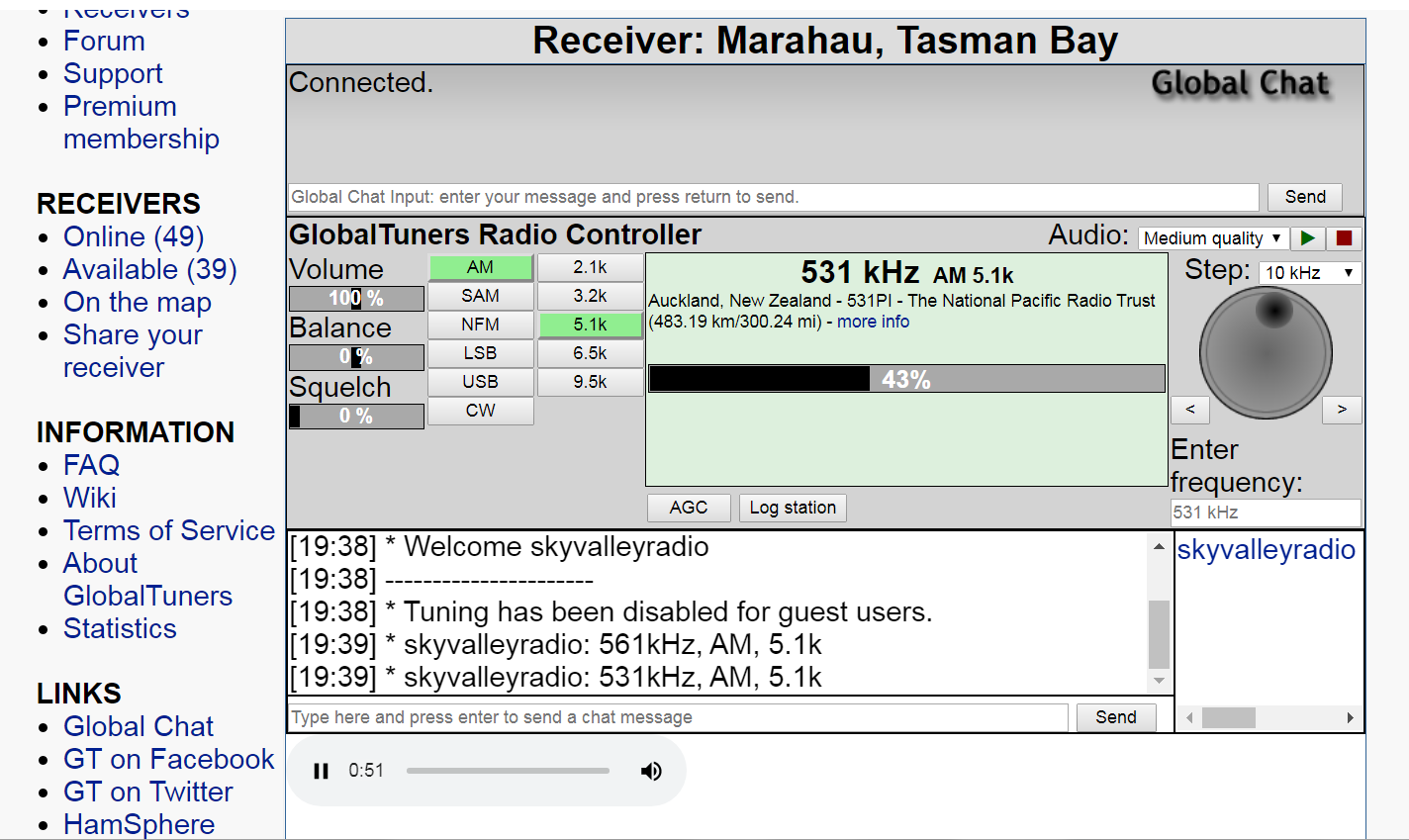Pause the audio player at the bottom
This screenshot has height=840, width=1409.
pyautogui.click(x=321, y=771)
